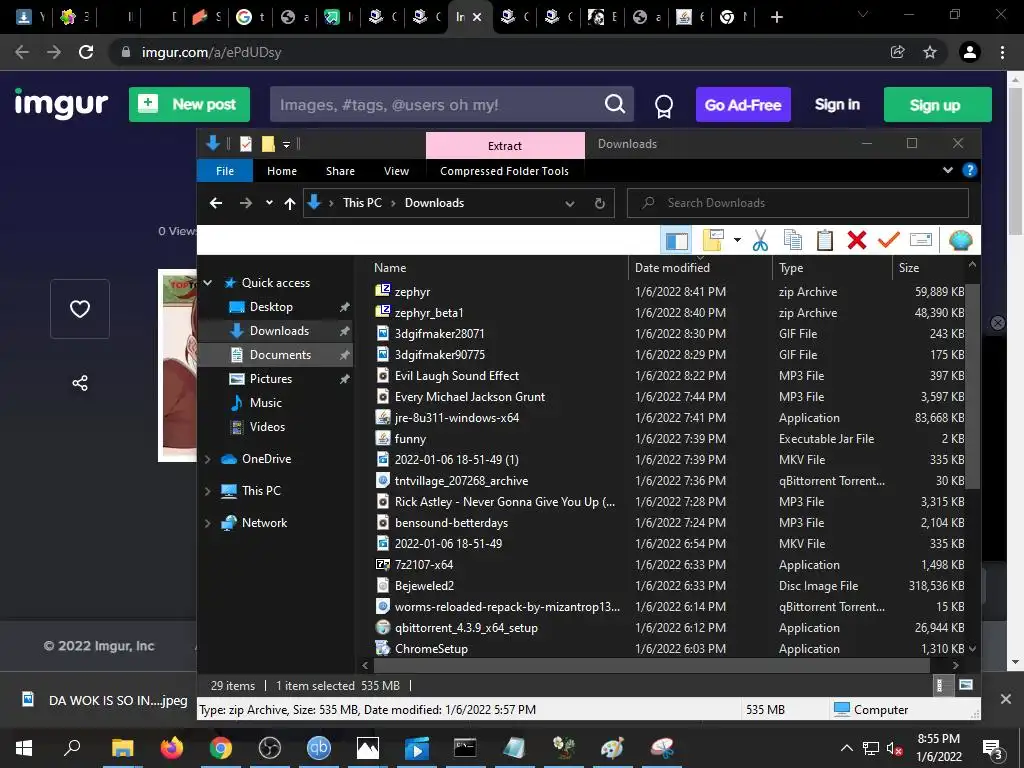This screenshot has height=768, width=1024.
Task: Click the Cut scissors icon
Action: (760, 240)
